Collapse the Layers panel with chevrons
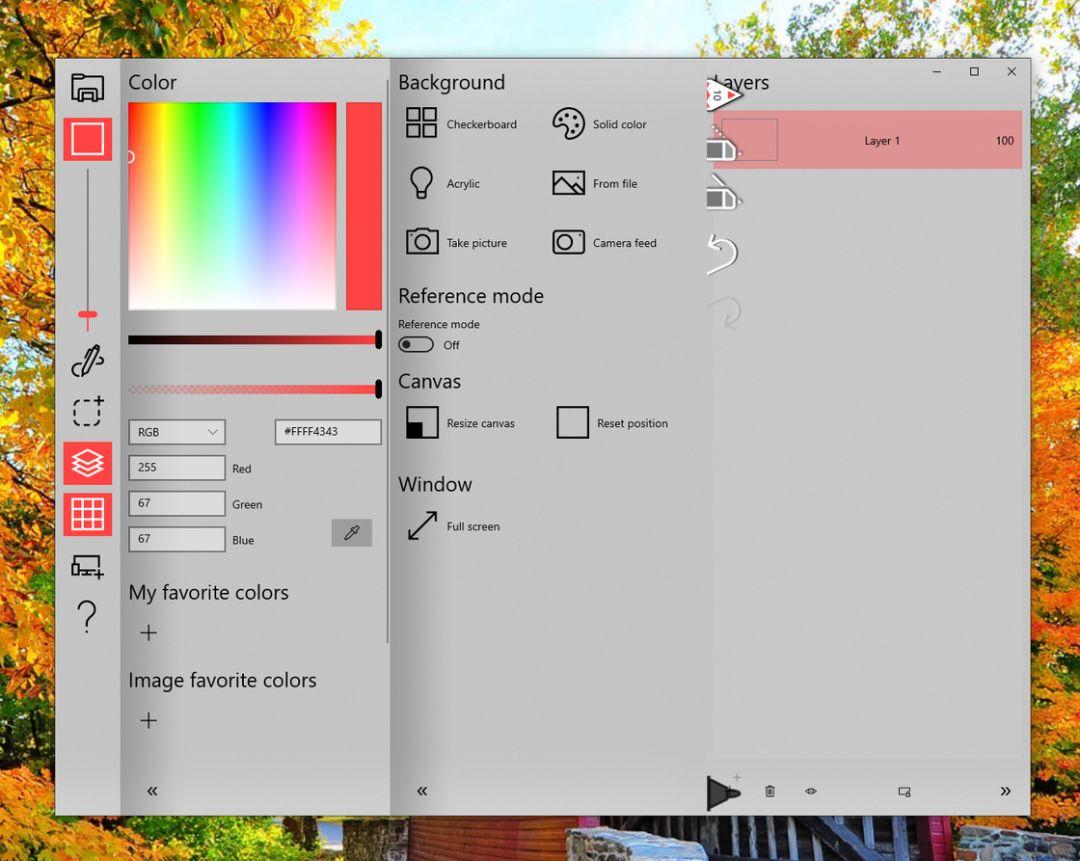The width and height of the screenshot is (1080, 861). pyautogui.click(x=1006, y=791)
